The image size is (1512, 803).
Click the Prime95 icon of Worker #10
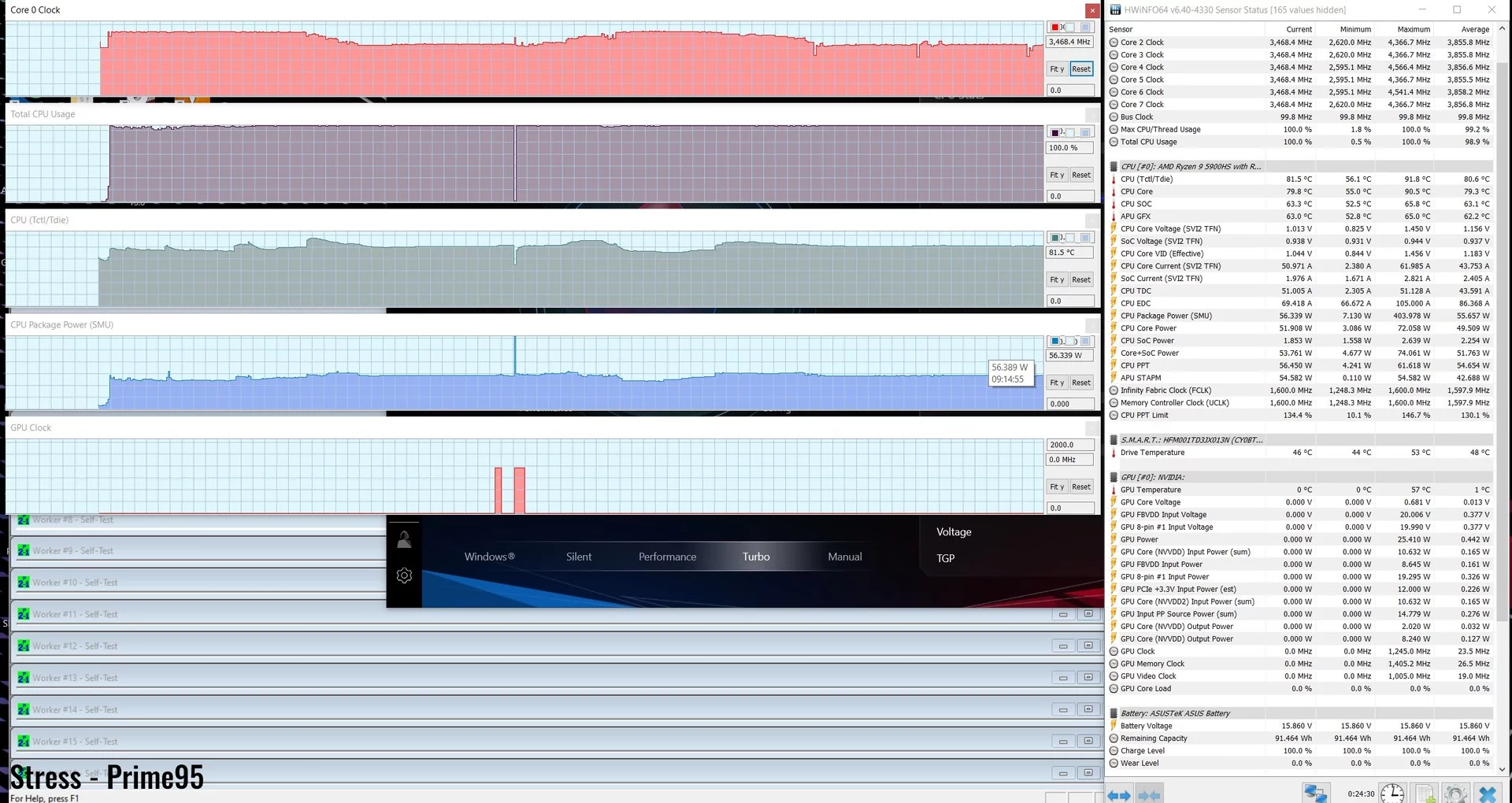[x=24, y=583]
